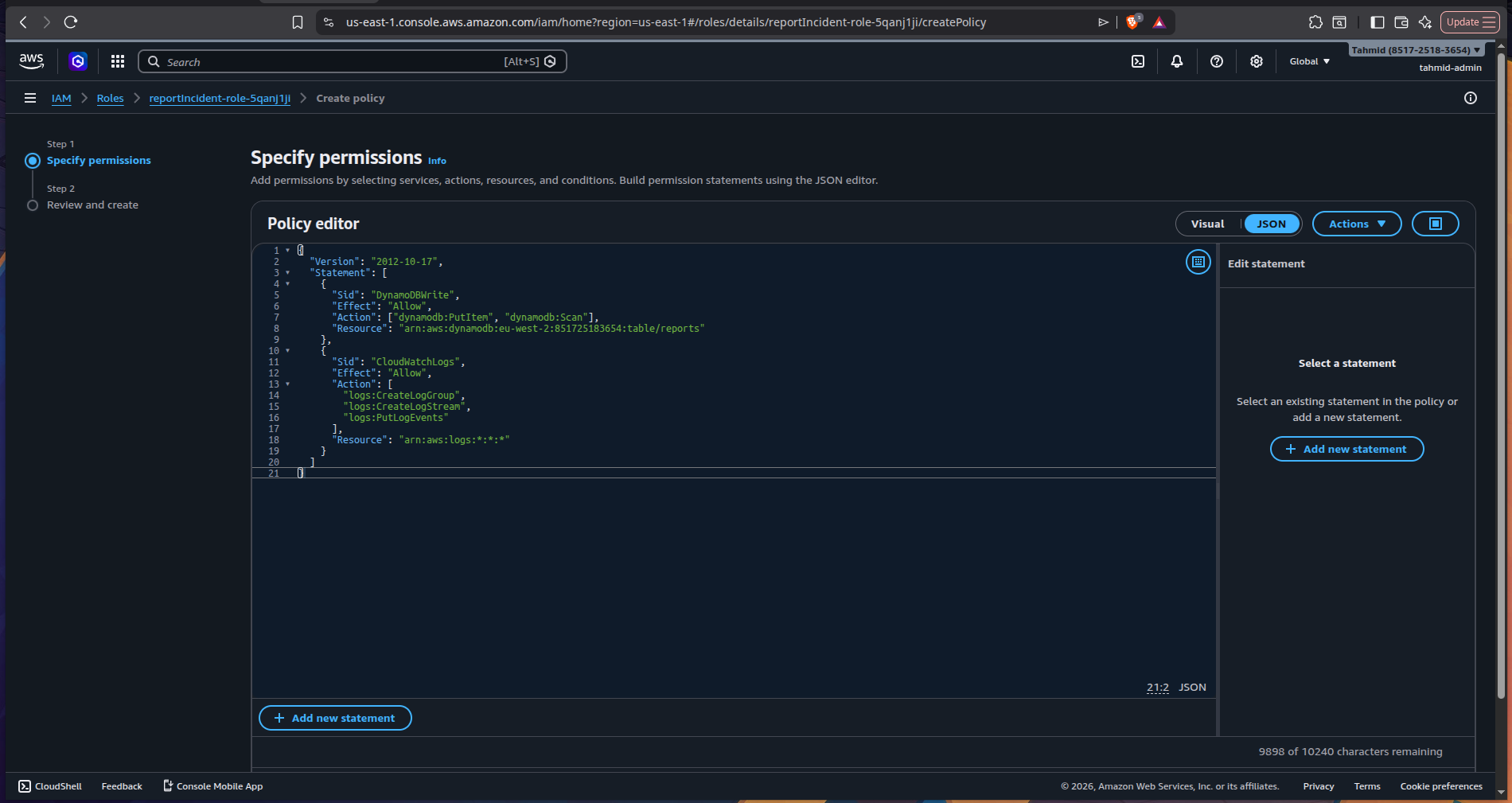Open support help question icon
Image resolution: width=1512 pixels, height=803 pixels.
click(1217, 61)
